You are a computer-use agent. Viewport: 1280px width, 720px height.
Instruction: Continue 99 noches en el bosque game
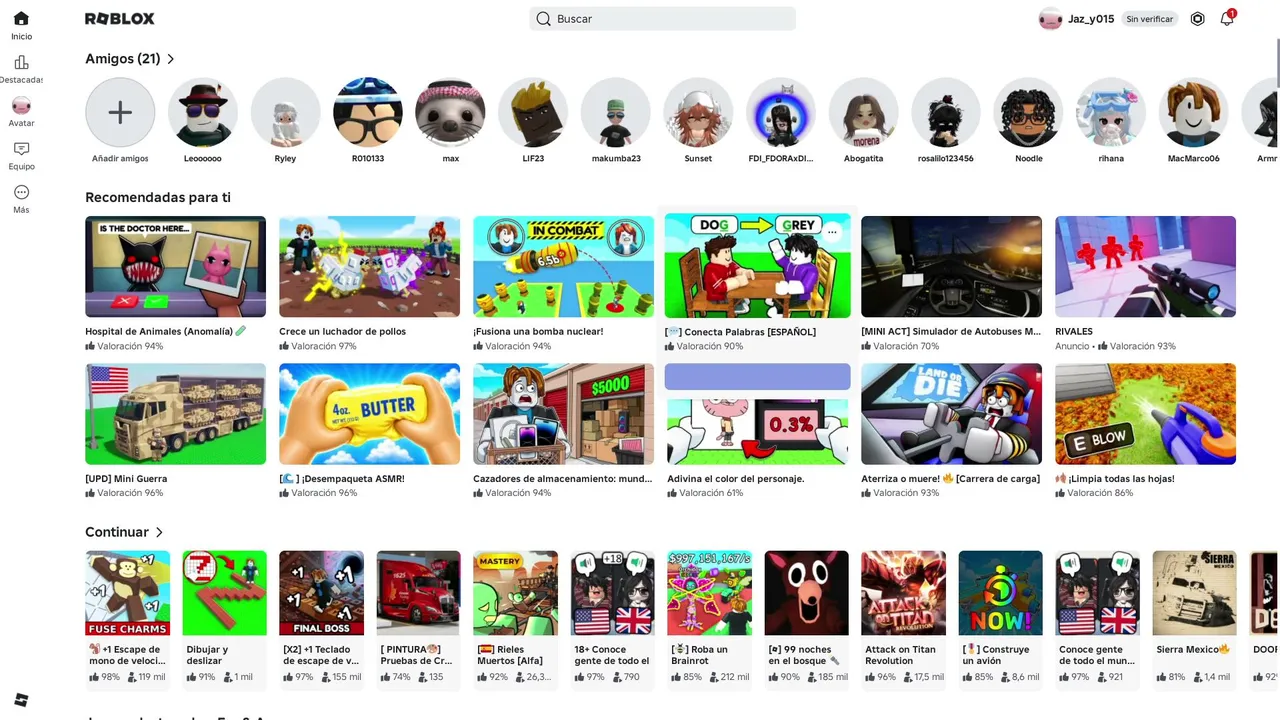coord(806,593)
